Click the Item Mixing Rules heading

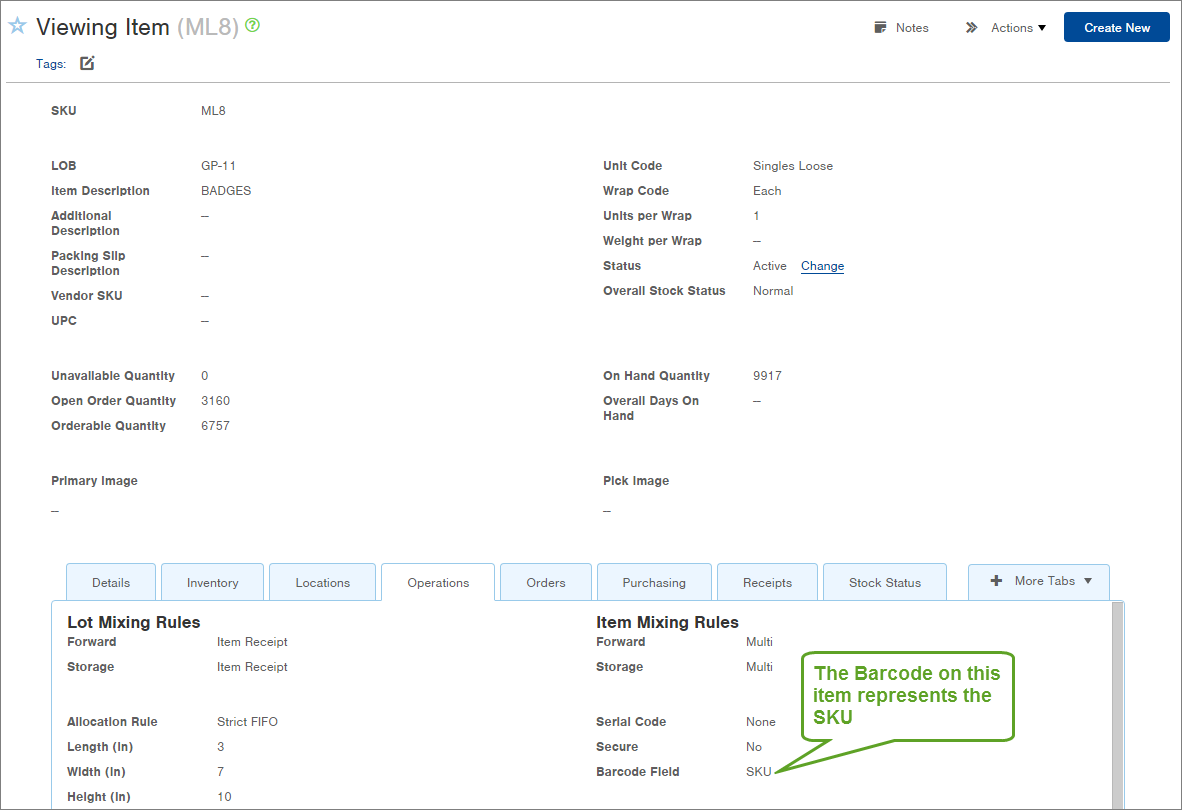point(667,622)
